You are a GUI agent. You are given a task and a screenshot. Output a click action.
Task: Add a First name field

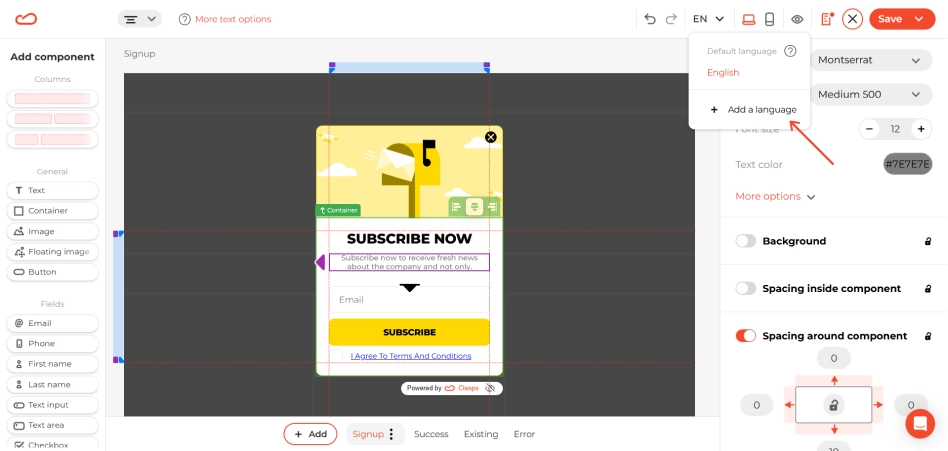click(x=53, y=364)
